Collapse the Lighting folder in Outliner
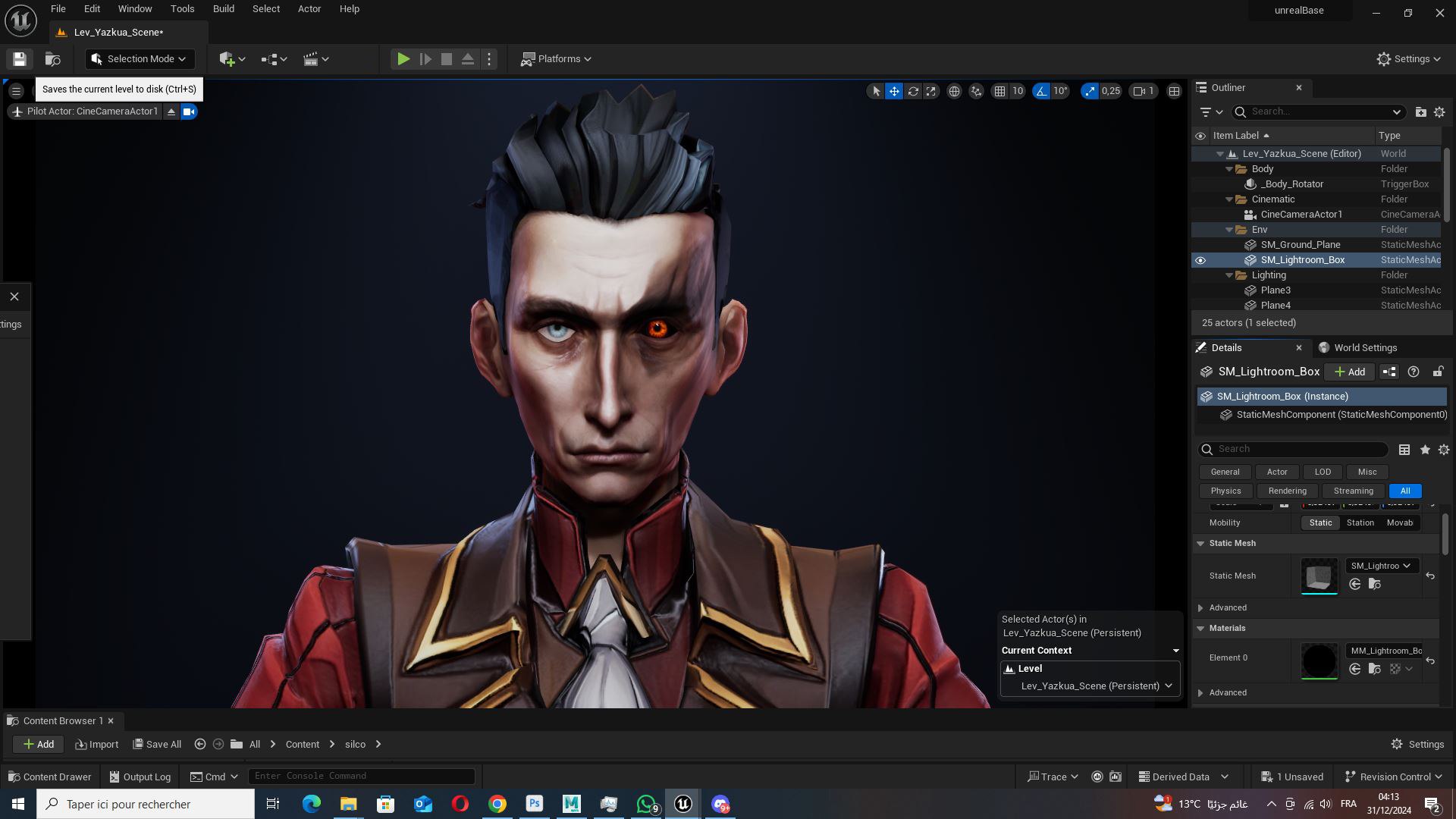Viewport: 1456px width, 819px height. 1229,275
